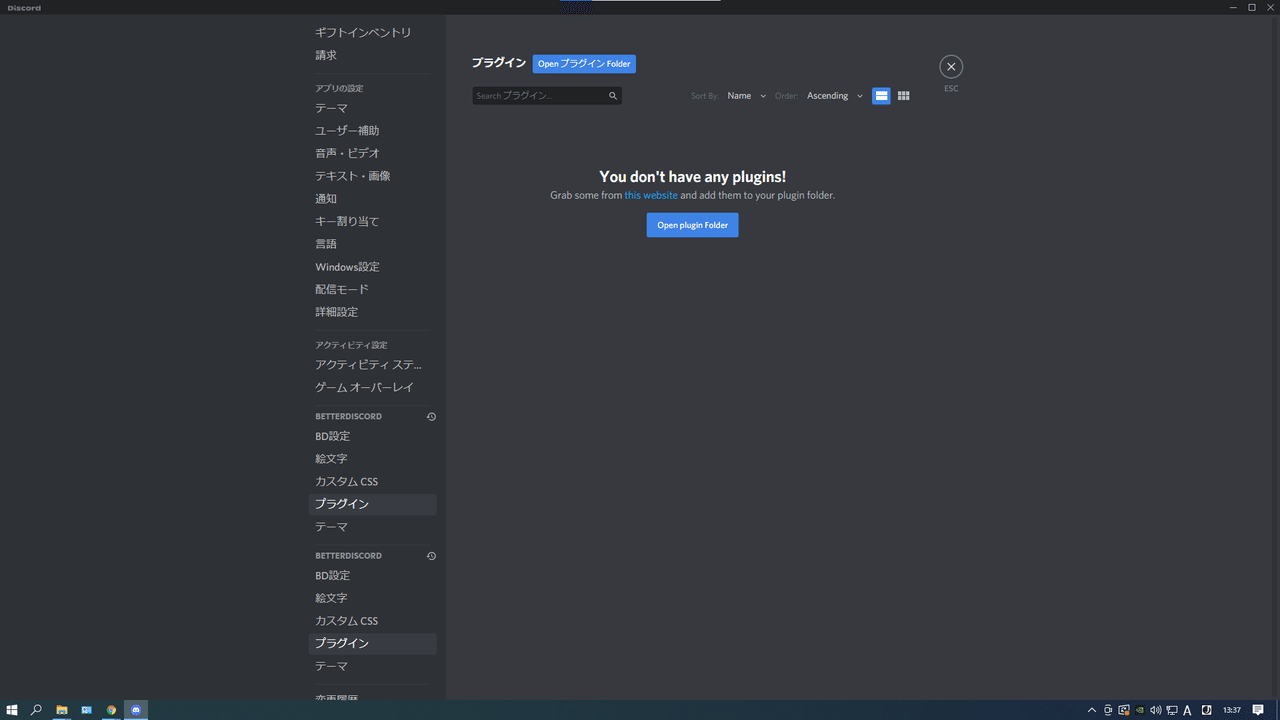The height and width of the screenshot is (720, 1280).
Task: Click the 13:37 taskbar clock
Action: (1232, 710)
